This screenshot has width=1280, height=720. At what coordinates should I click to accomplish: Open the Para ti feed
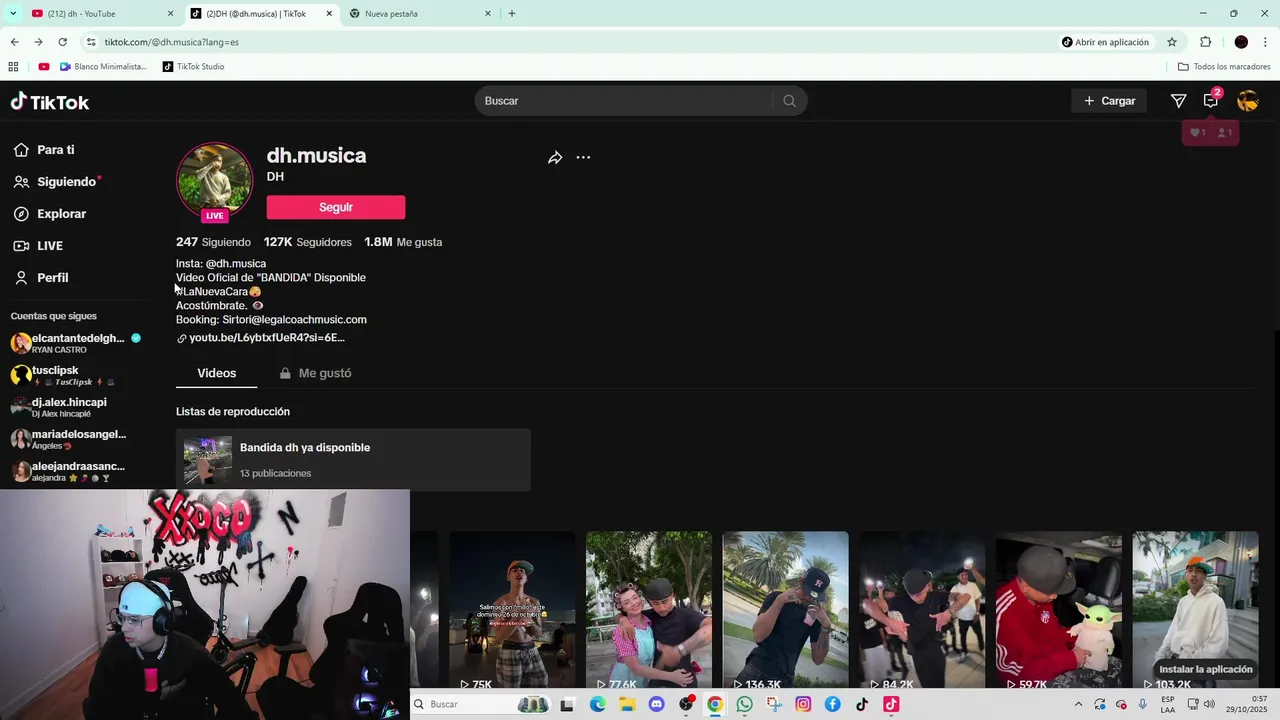tap(45, 150)
